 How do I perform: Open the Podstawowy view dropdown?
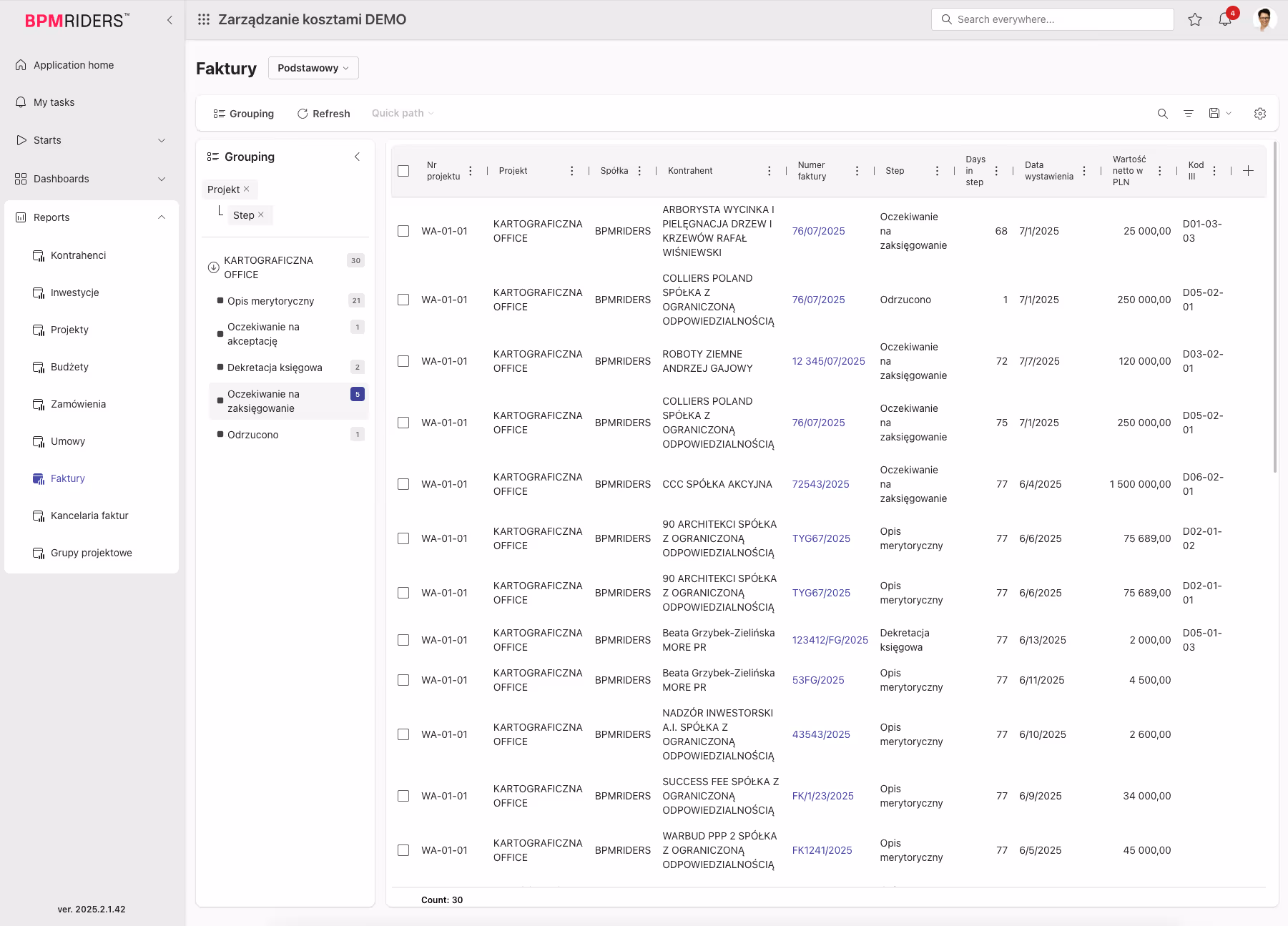313,68
